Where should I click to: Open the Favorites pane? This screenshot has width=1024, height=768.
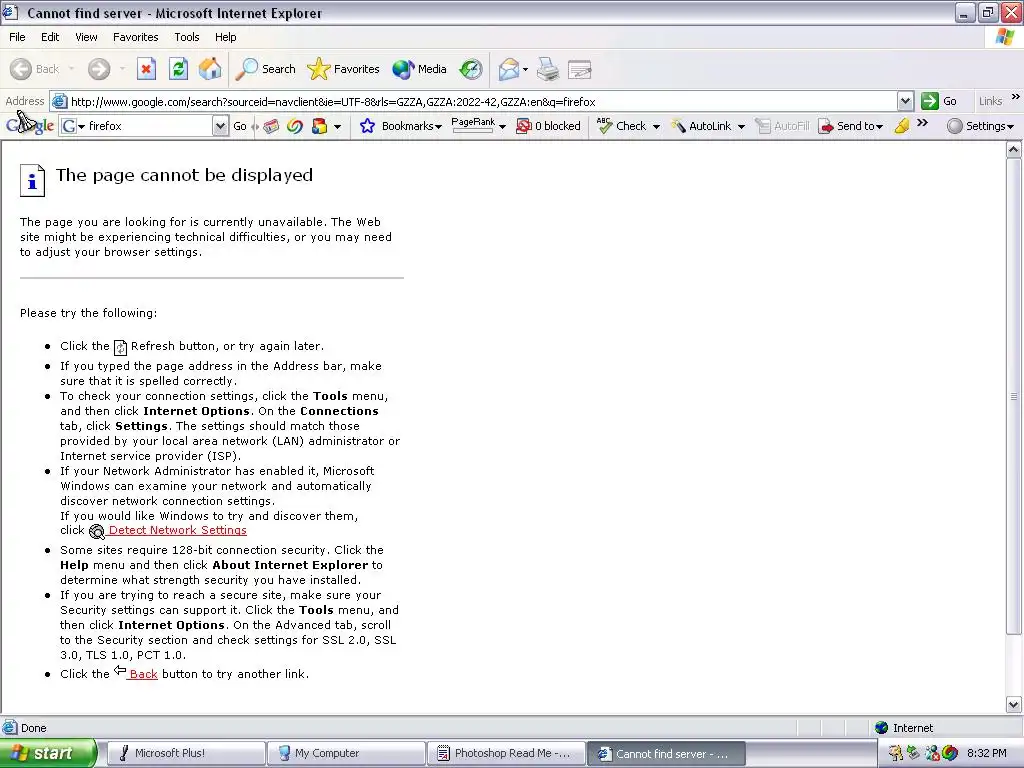click(x=343, y=69)
